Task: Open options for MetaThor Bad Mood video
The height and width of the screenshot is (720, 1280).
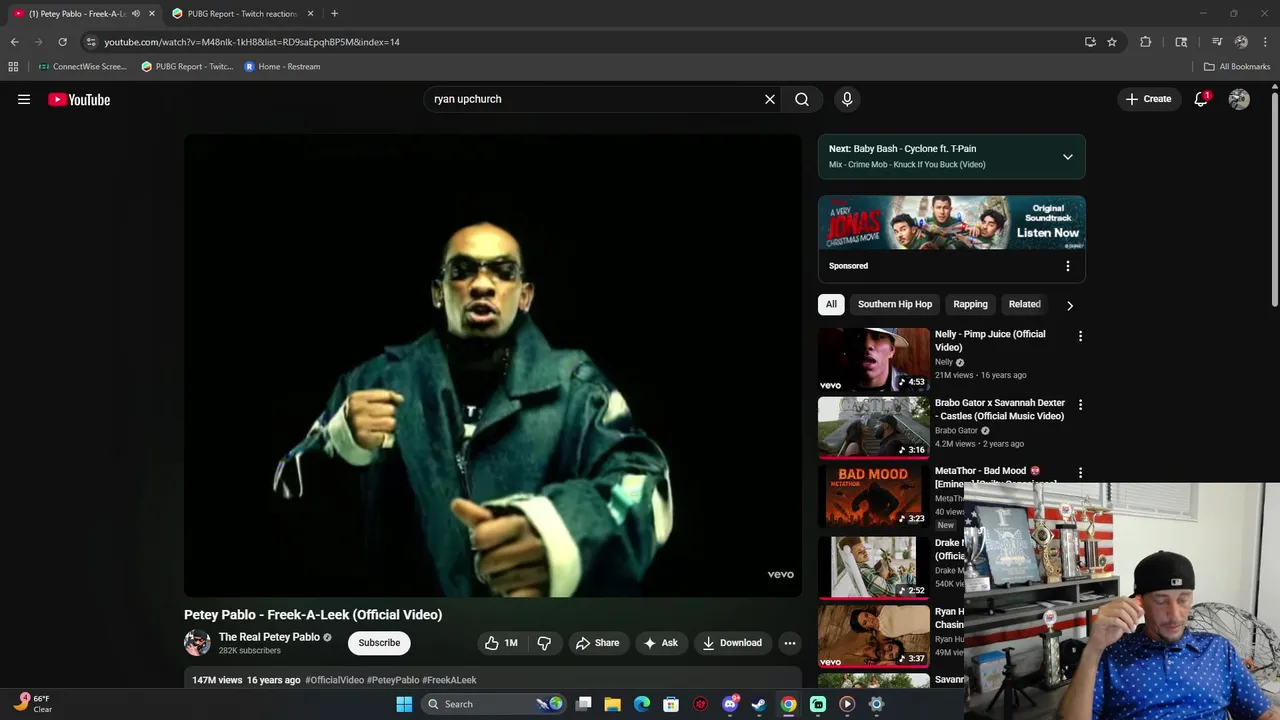Action: (1080, 472)
